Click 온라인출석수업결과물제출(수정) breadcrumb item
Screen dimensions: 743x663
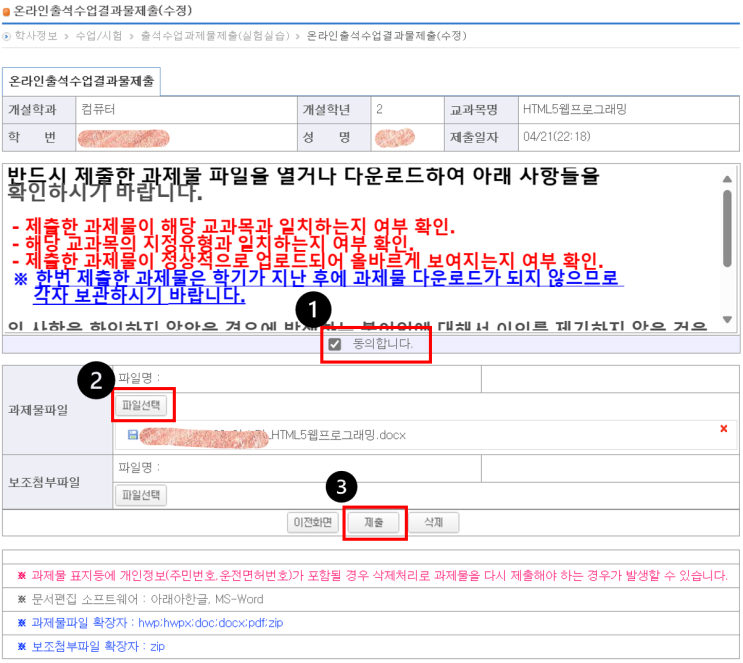(x=387, y=36)
